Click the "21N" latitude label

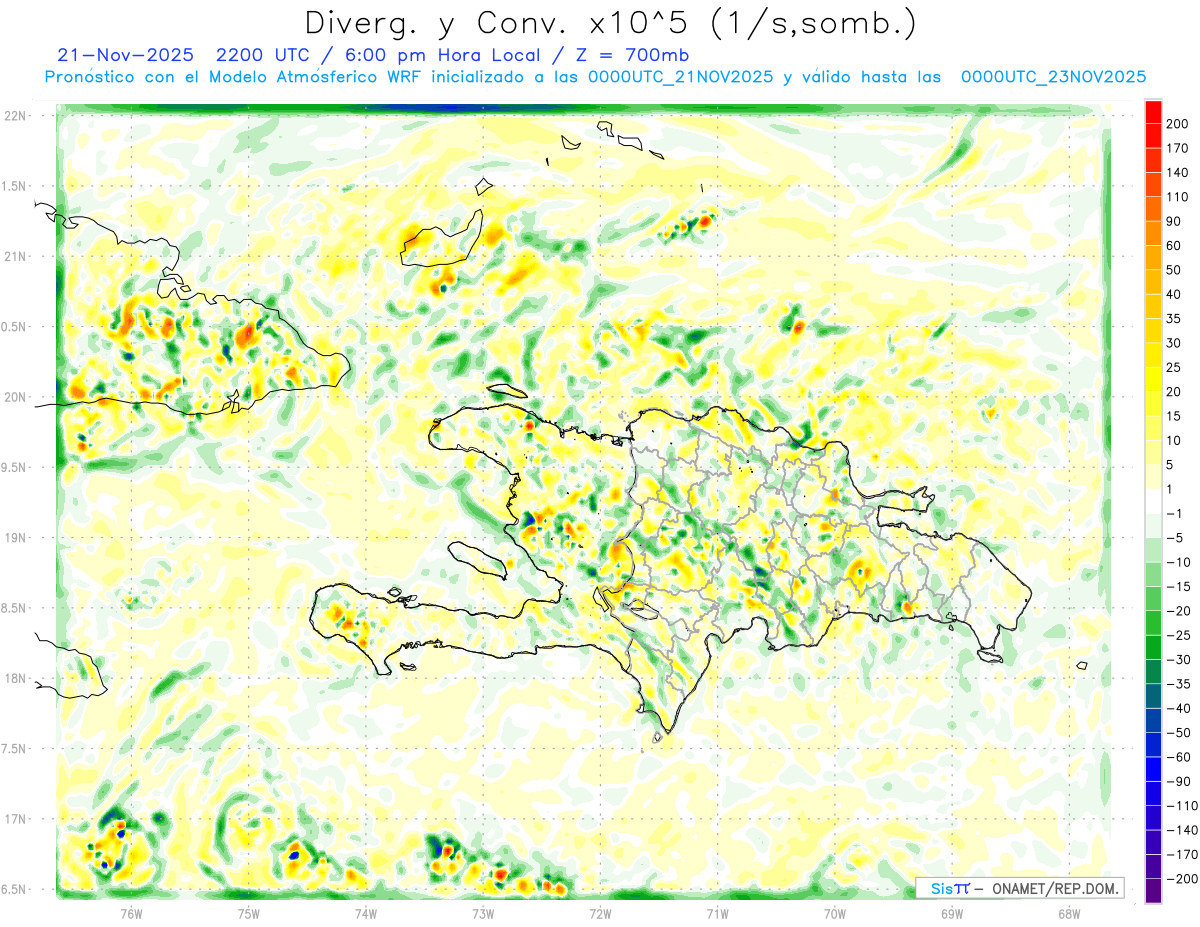pos(15,257)
